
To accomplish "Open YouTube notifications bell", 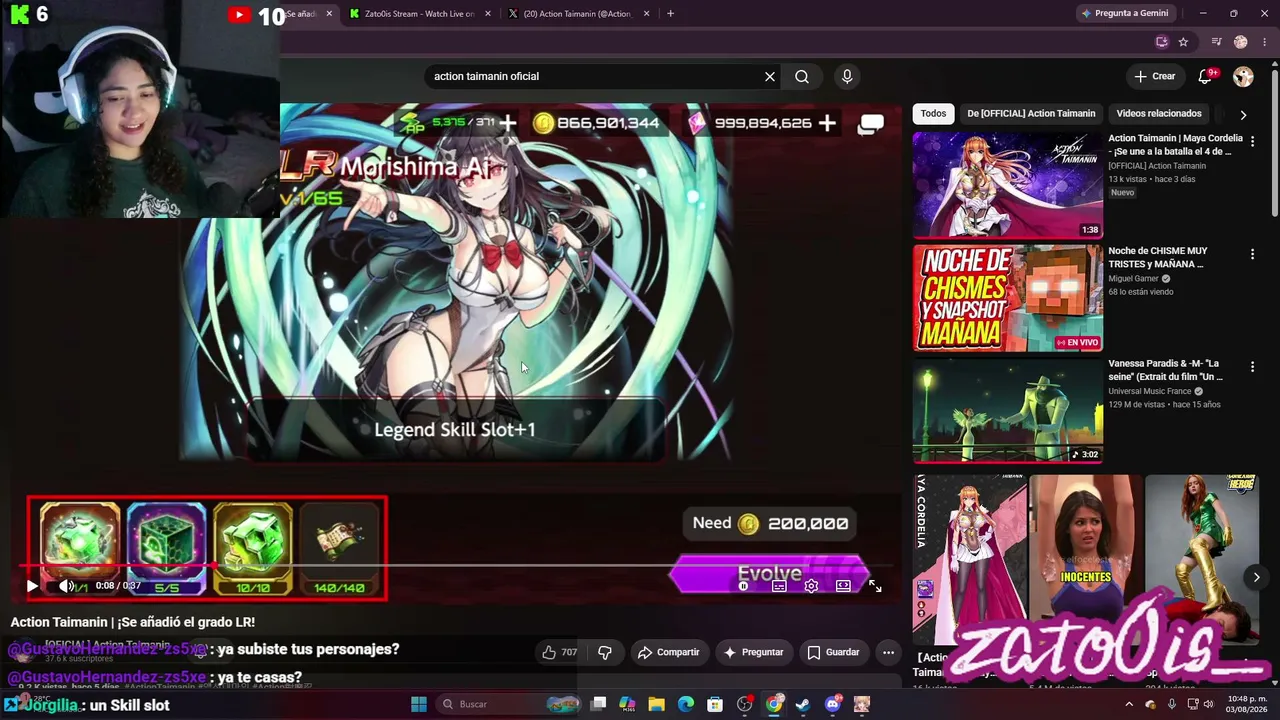I will [x=1206, y=76].
